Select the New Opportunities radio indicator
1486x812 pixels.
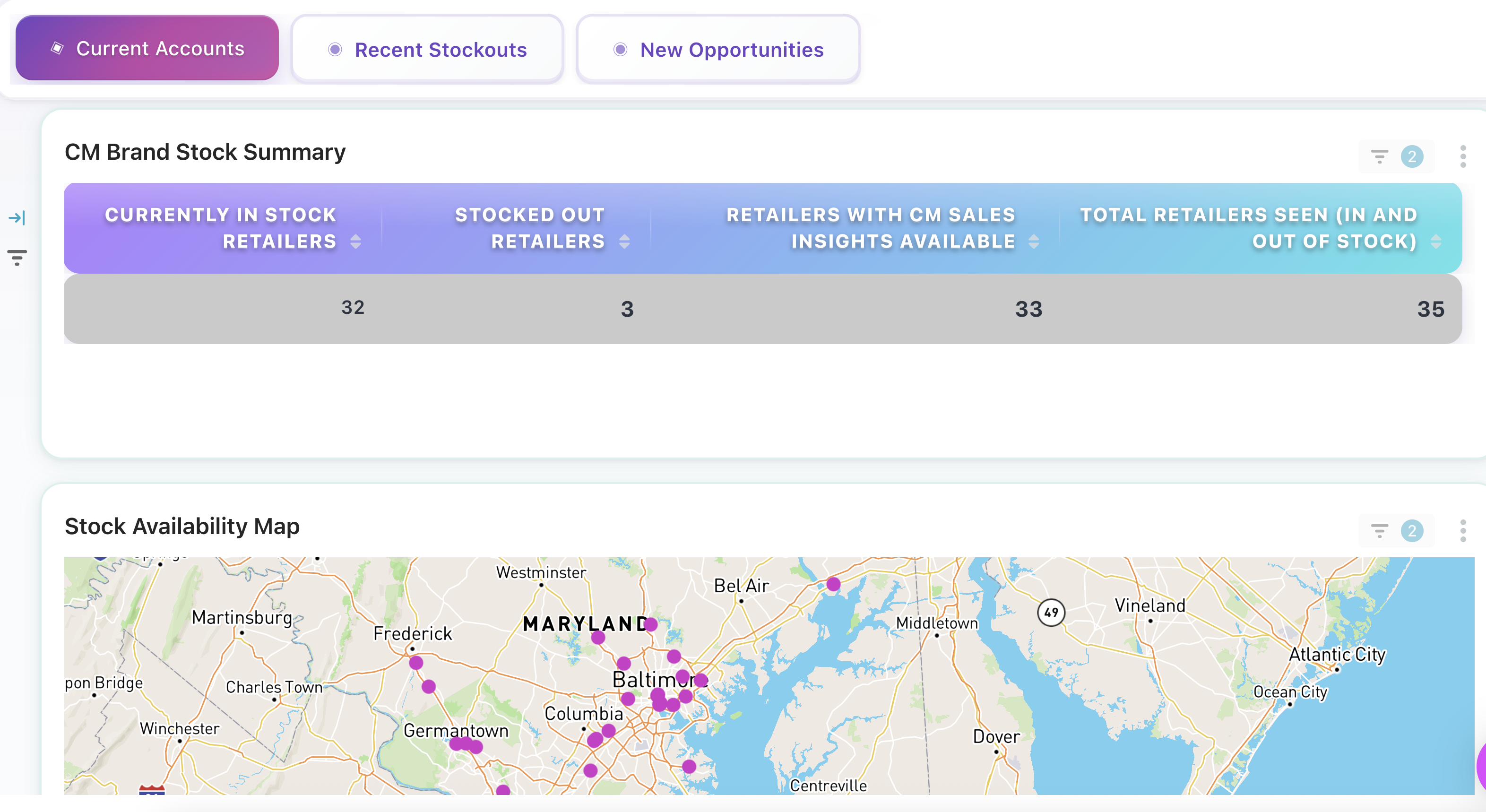620,50
